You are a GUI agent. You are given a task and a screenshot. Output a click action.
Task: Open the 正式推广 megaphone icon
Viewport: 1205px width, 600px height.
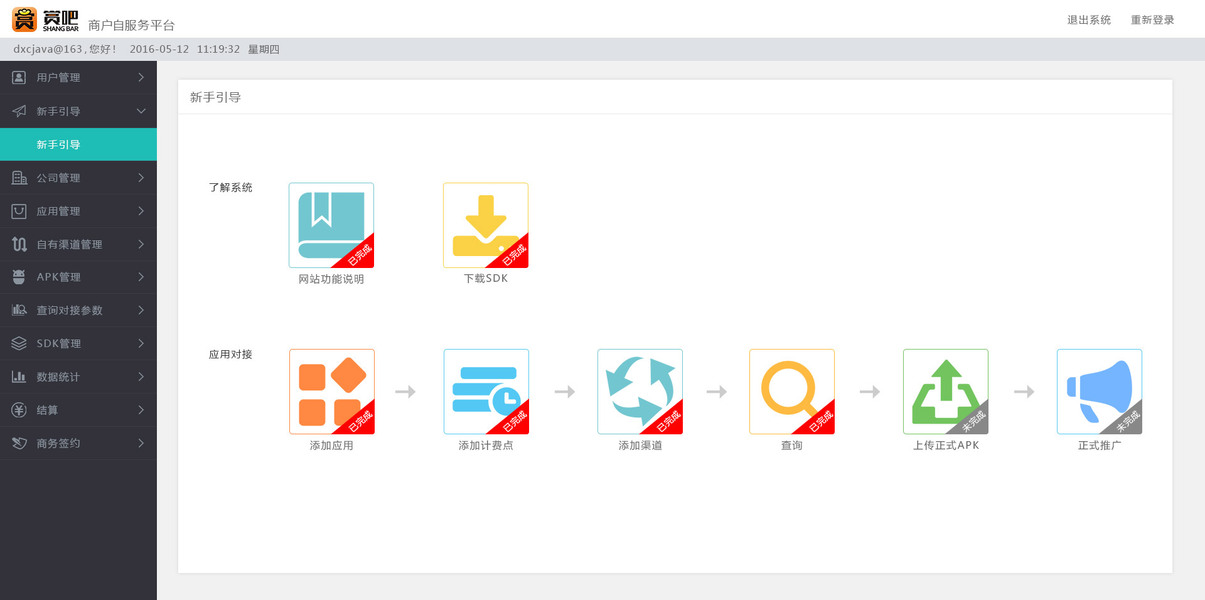[x=1099, y=391]
